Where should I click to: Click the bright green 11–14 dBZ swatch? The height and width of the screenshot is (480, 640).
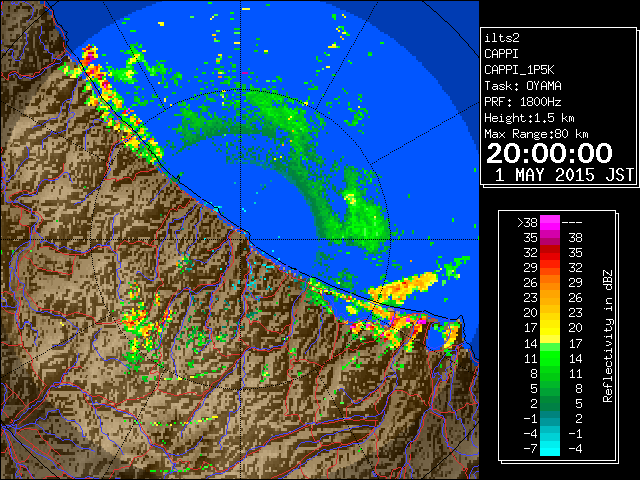(550, 358)
